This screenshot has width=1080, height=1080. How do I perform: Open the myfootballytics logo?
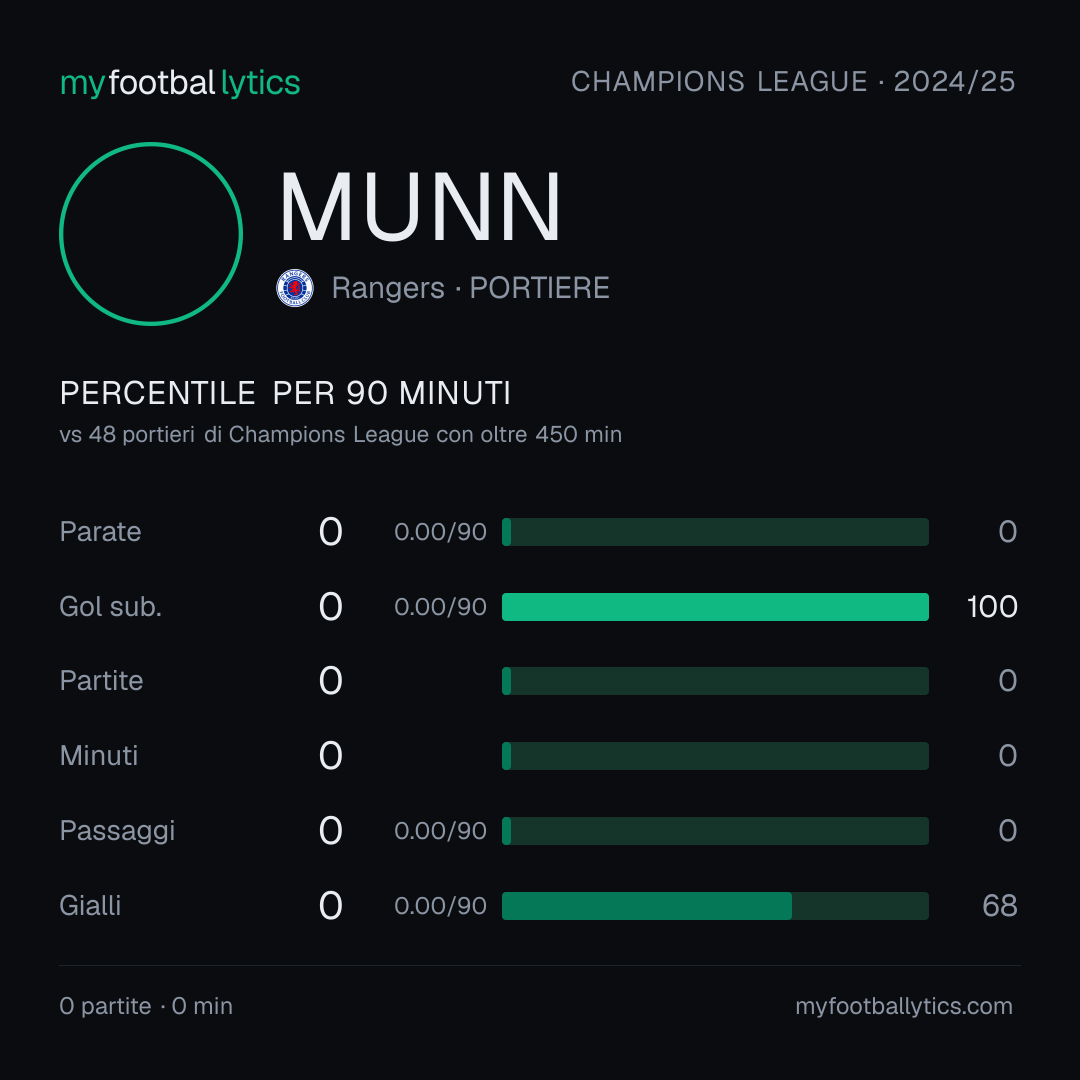(180, 83)
